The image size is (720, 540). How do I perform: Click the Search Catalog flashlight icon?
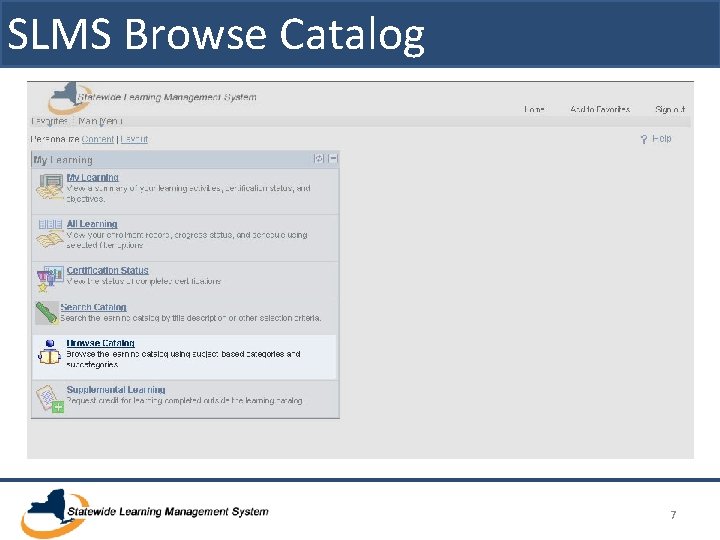(x=47, y=313)
